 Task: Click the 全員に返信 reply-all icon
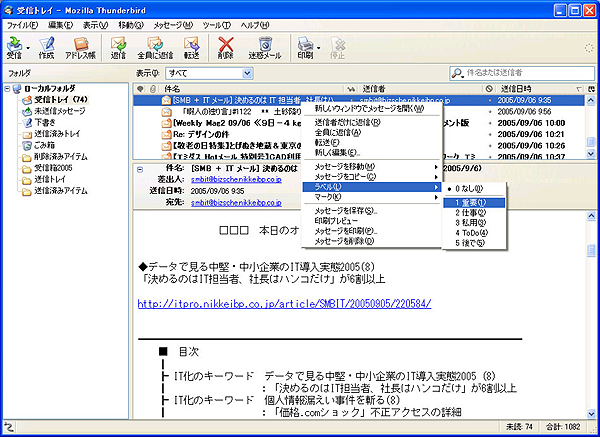pos(155,47)
